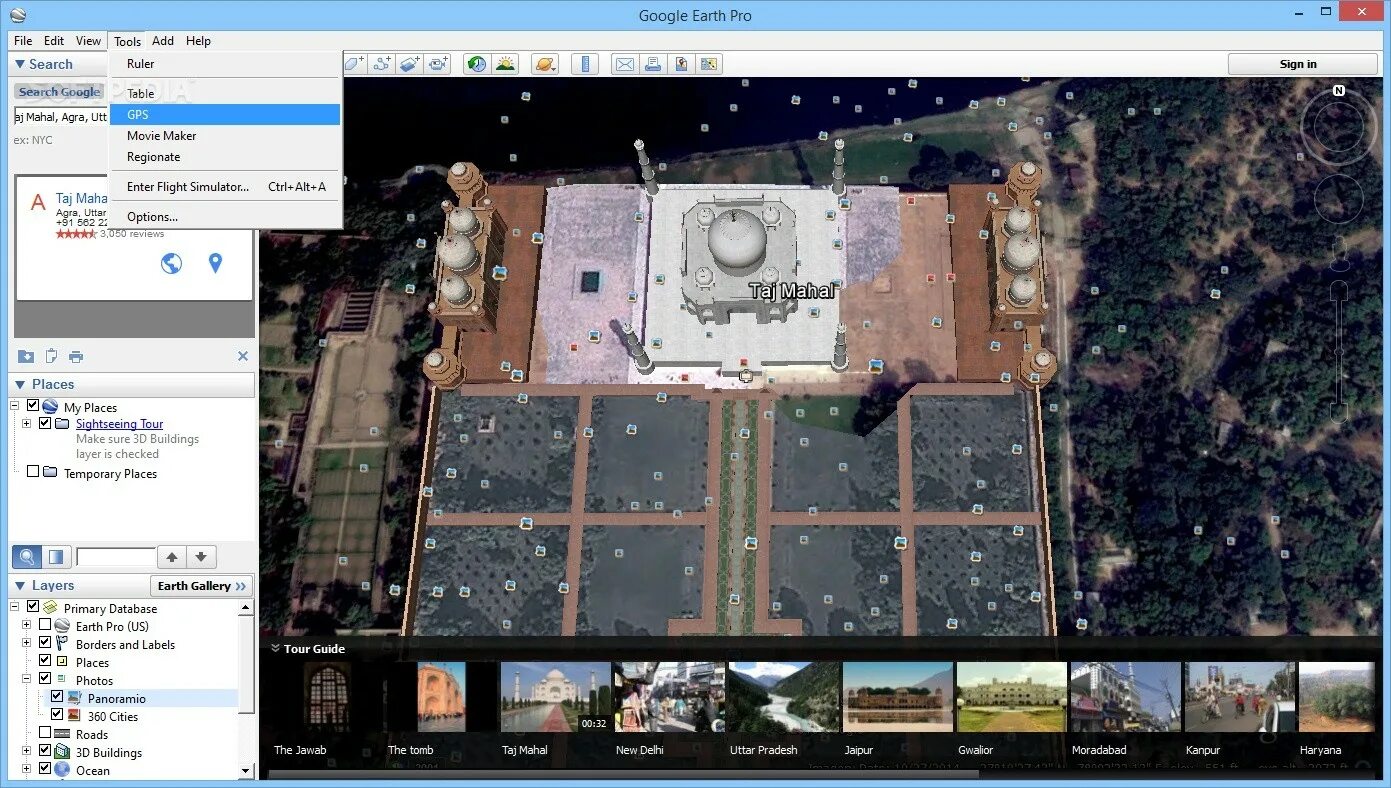The image size is (1391, 788).
Task: Move item up with the up arrow
Action: coord(172,557)
